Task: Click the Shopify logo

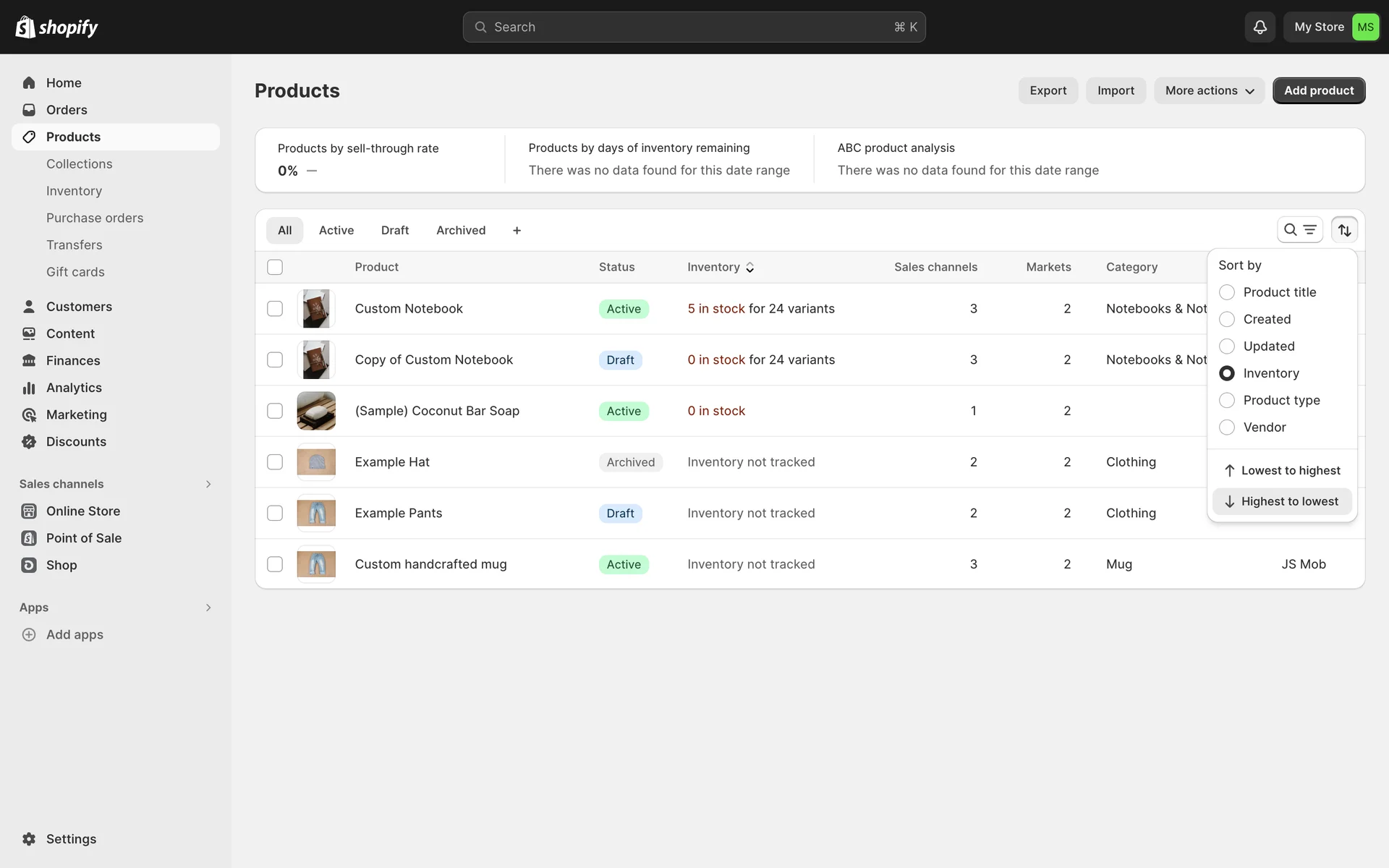Action: click(56, 27)
